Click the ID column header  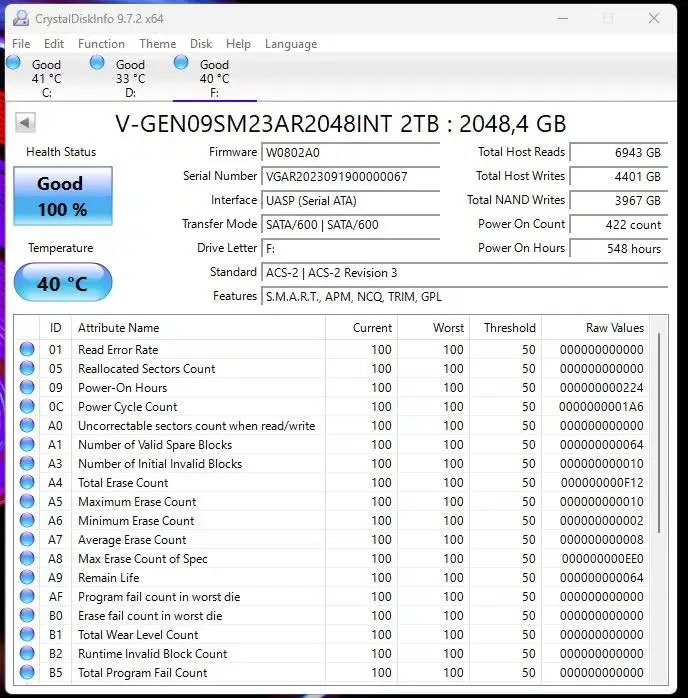pos(55,328)
